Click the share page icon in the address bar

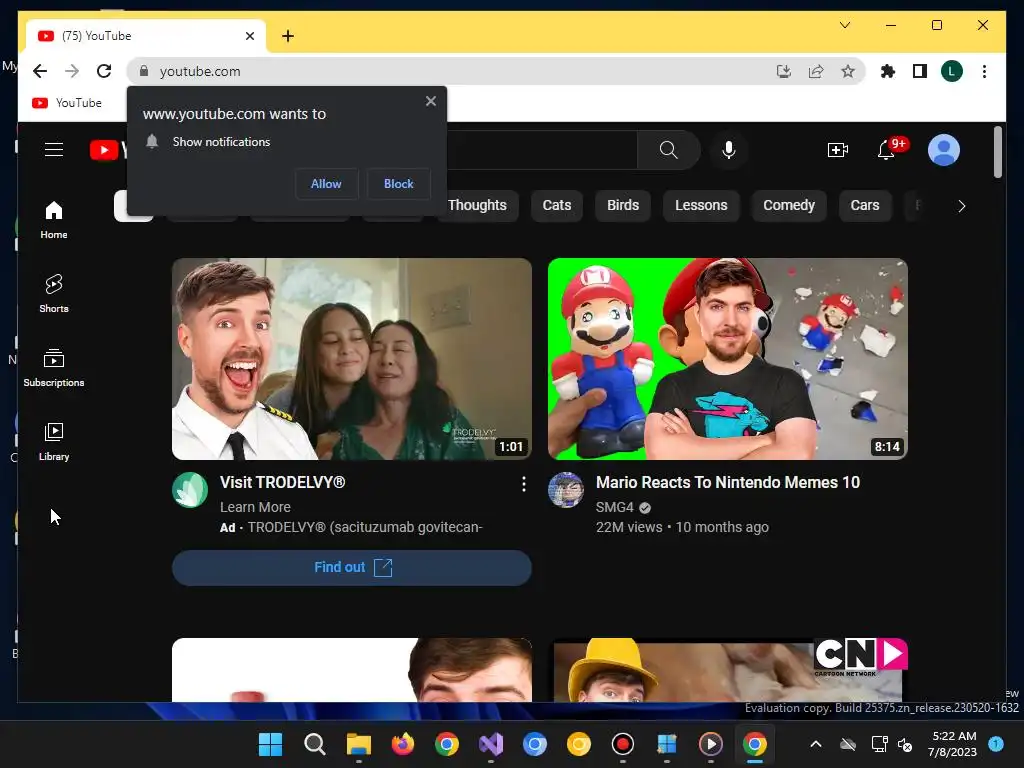(x=816, y=71)
